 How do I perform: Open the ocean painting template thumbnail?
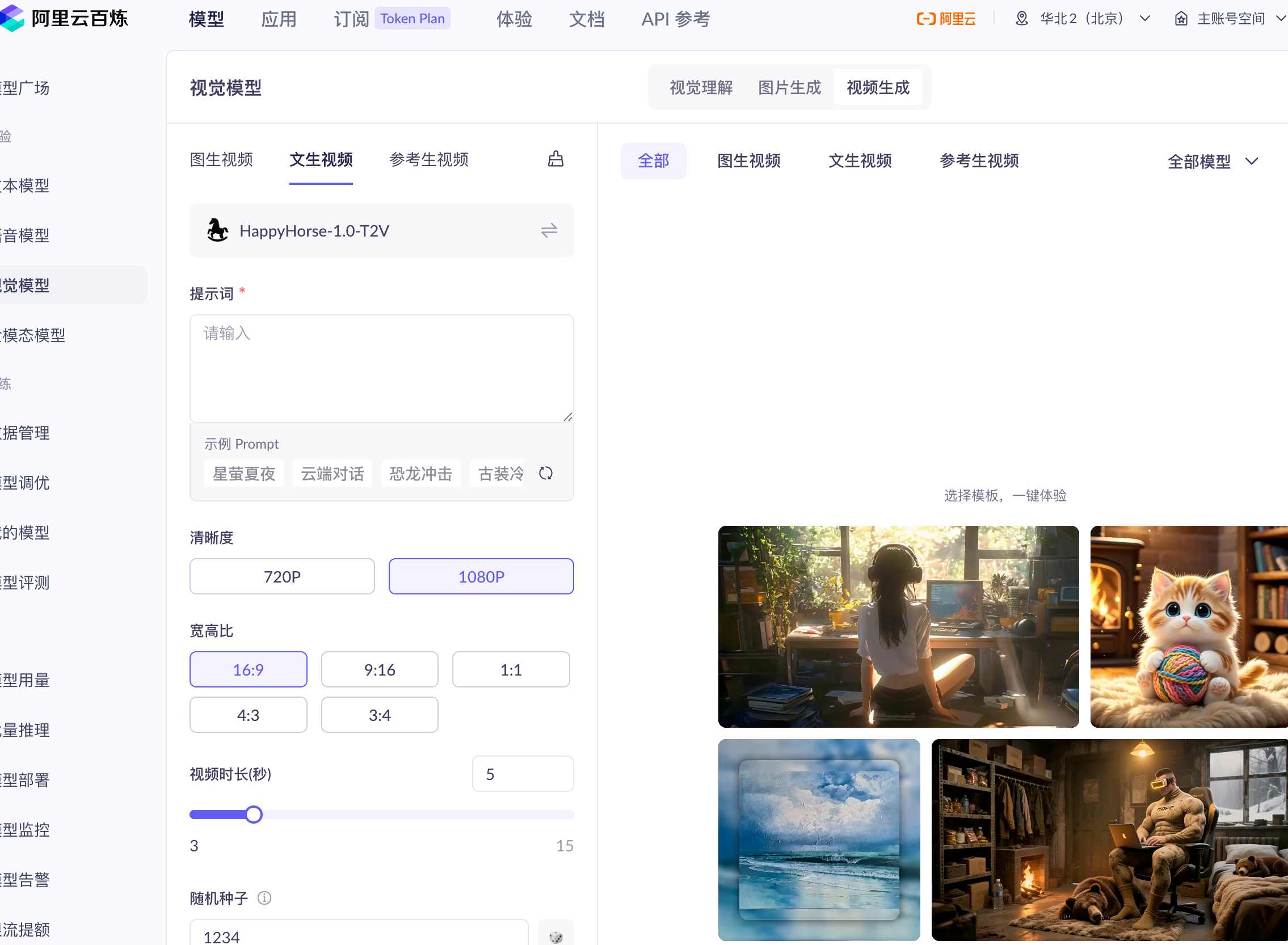(x=819, y=840)
